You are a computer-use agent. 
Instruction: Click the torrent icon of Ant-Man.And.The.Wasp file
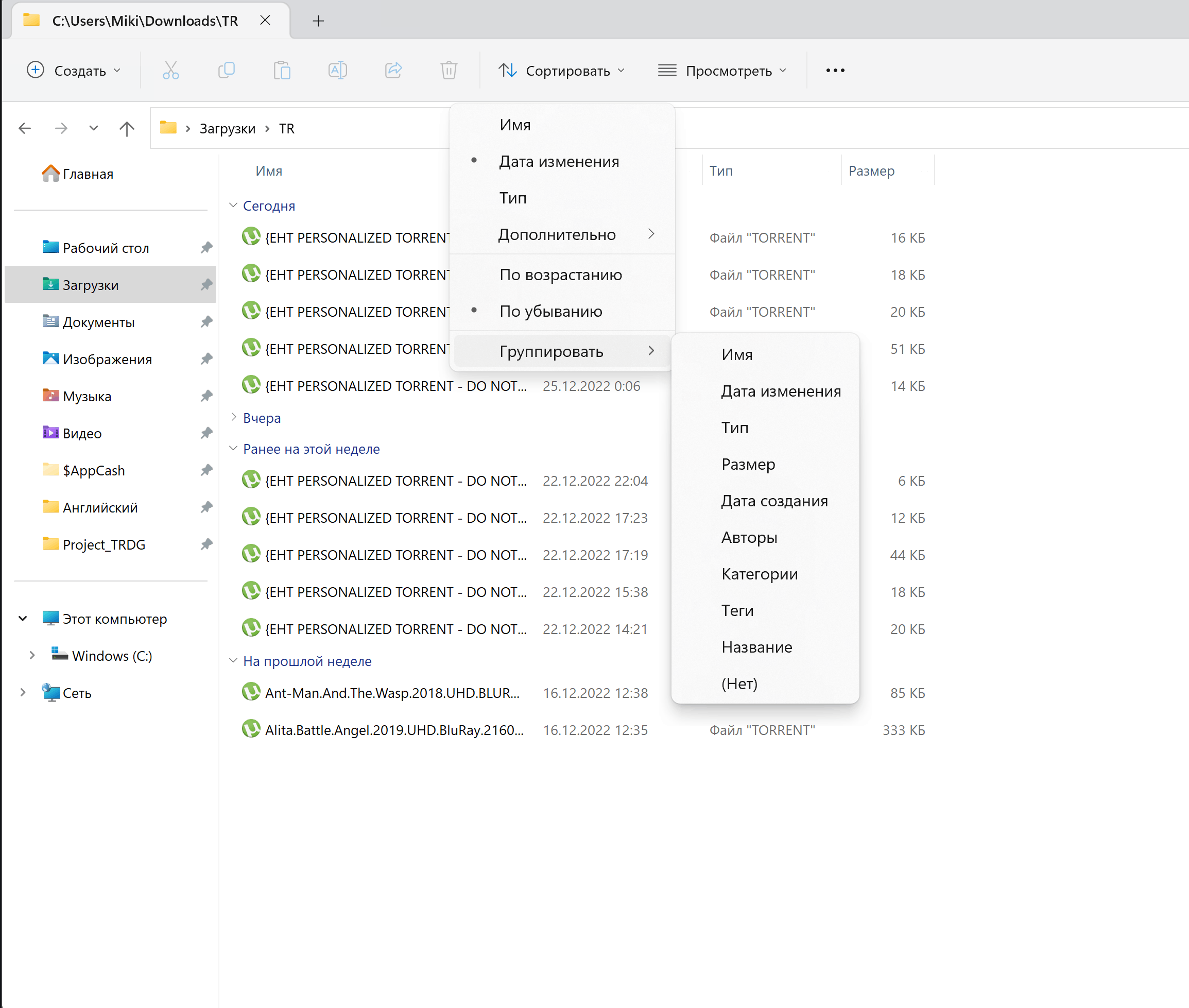[x=251, y=692]
